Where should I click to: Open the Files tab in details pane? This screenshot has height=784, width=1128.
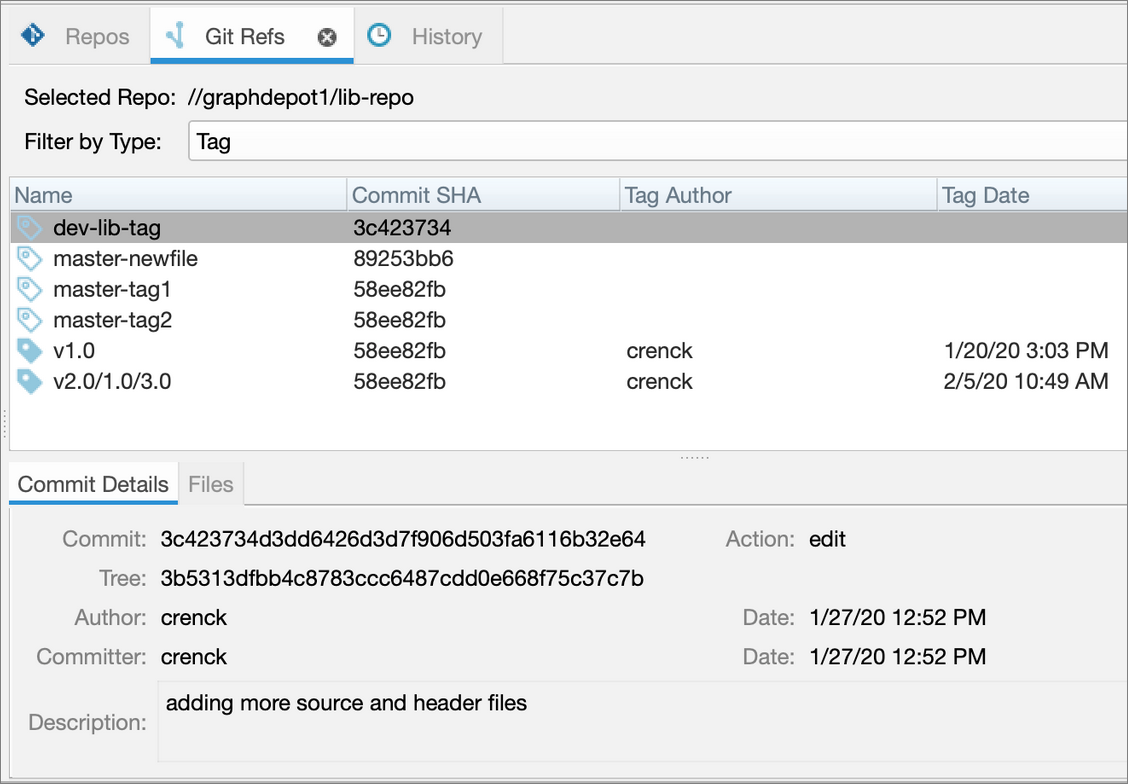click(210, 484)
